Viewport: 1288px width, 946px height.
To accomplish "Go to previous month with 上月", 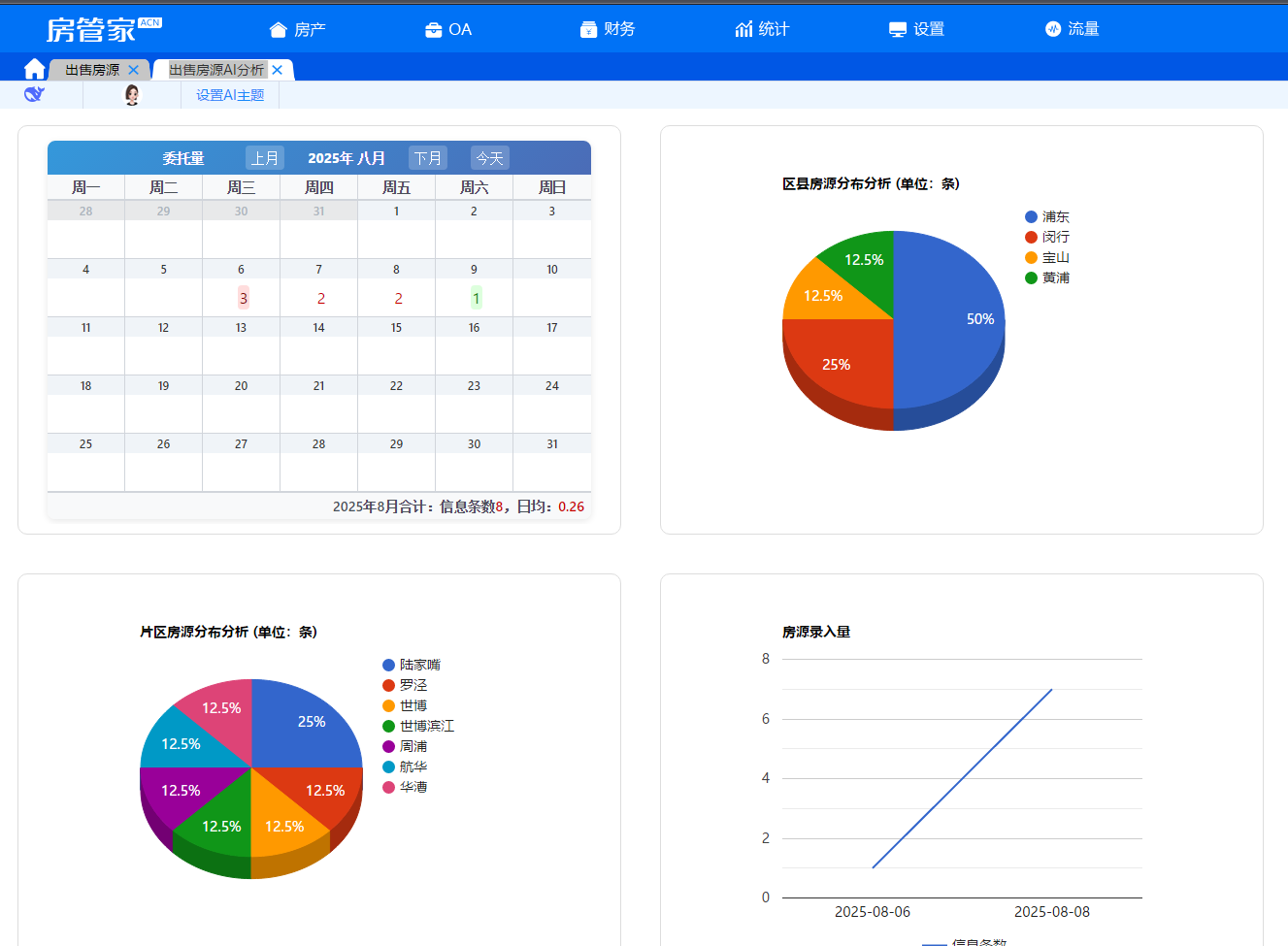I will (x=264, y=158).
